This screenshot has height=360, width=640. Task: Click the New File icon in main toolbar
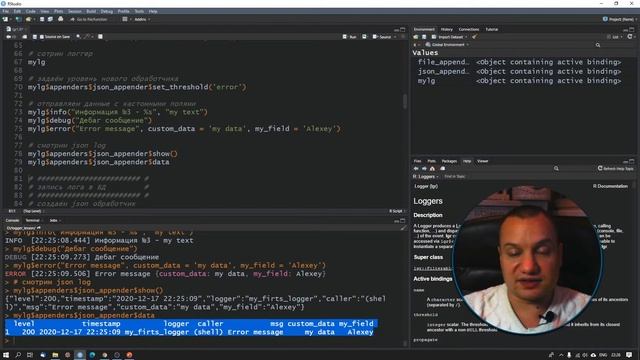(x=5, y=19)
